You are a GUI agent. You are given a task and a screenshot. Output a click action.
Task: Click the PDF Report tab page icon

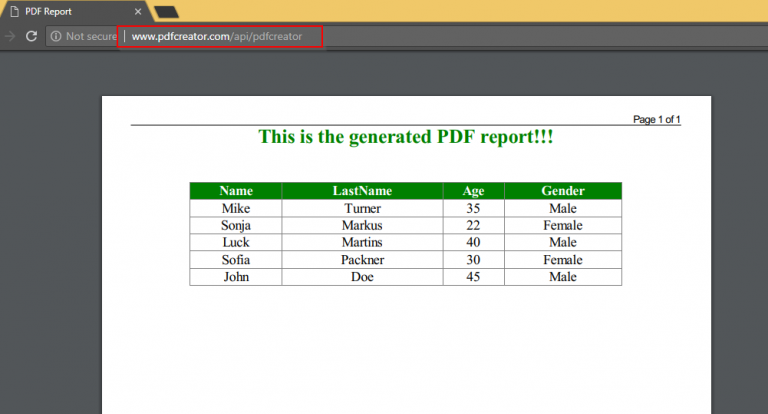tap(15, 11)
